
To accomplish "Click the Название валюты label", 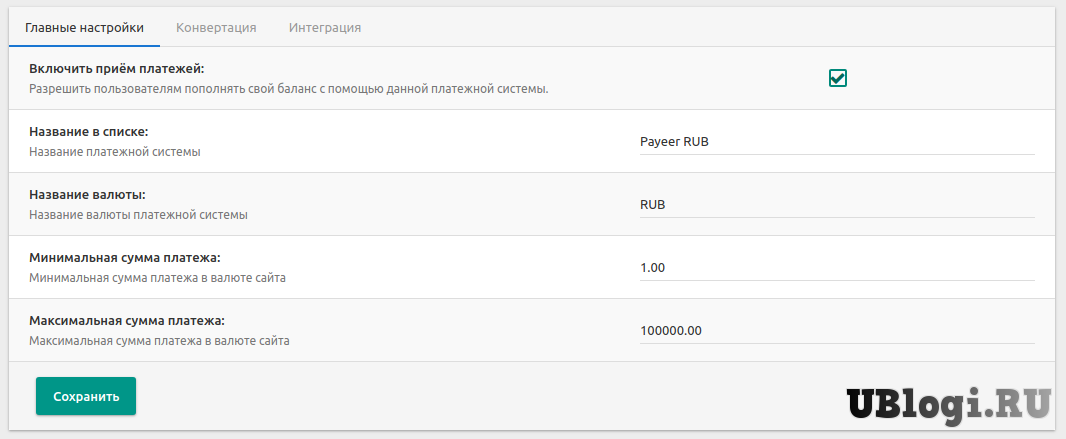I will (94, 195).
